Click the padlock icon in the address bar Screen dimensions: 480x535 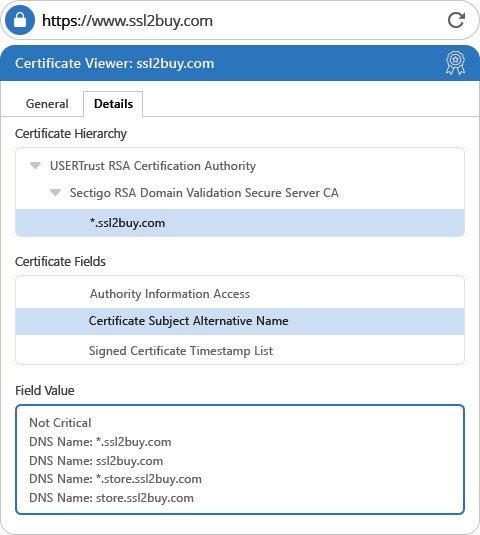(20, 20)
